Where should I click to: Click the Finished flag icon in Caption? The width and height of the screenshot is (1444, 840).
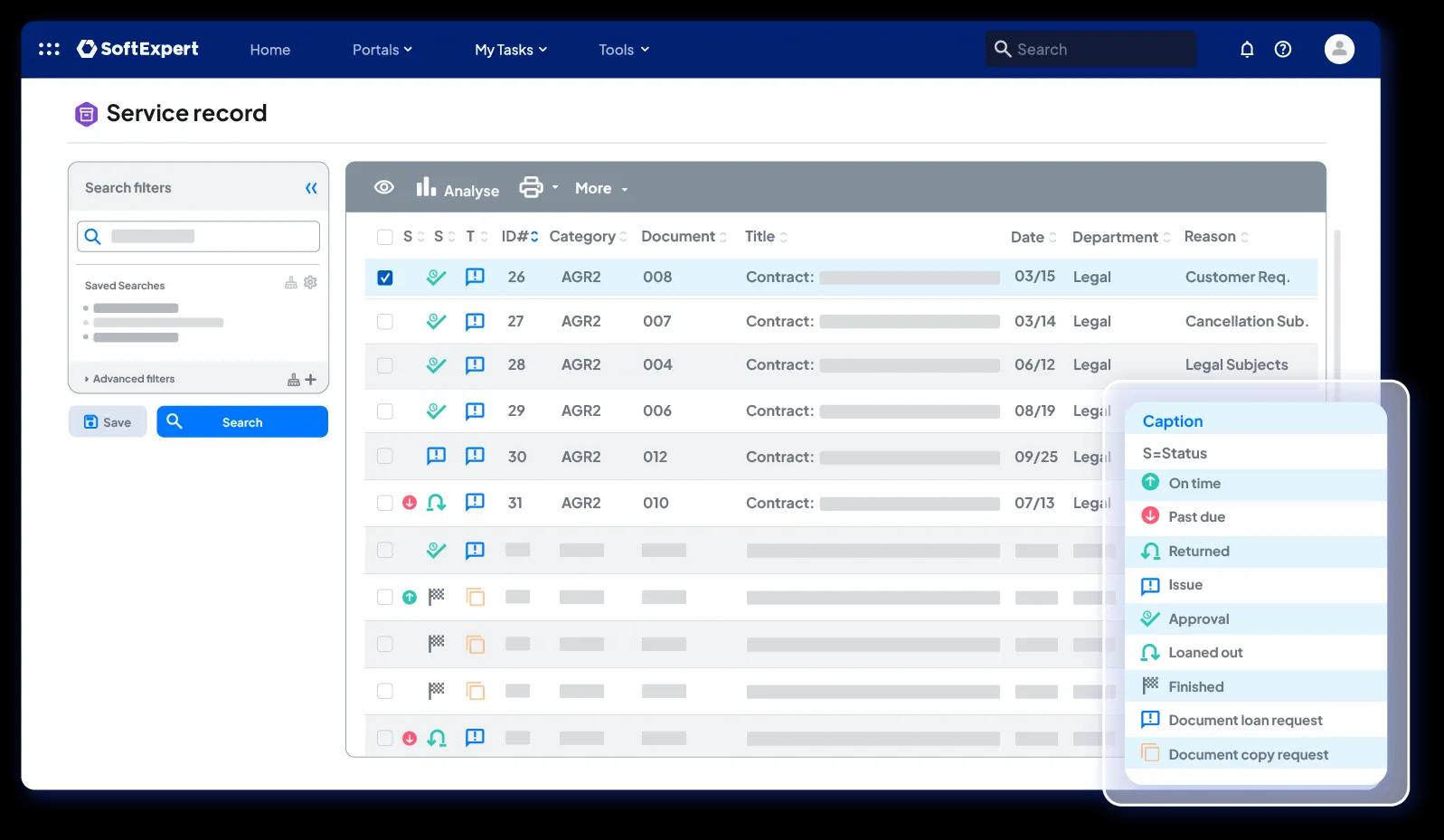(x=1150, y=685)
